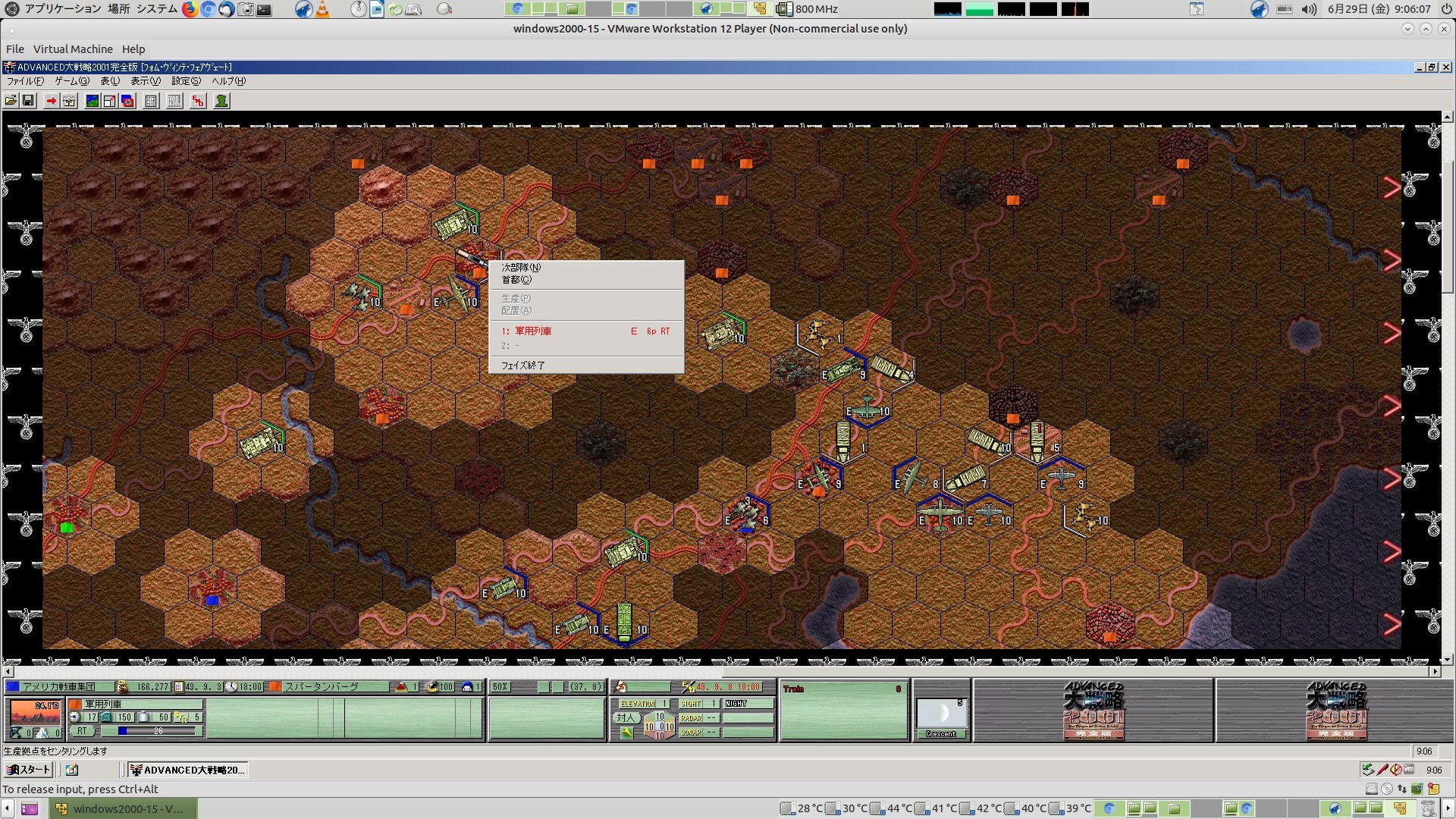The height and width of the screenshot is (819, 1456).
Task: Open the 設定(S) menu
Action: pyautogui.click(x=186, y=81)
